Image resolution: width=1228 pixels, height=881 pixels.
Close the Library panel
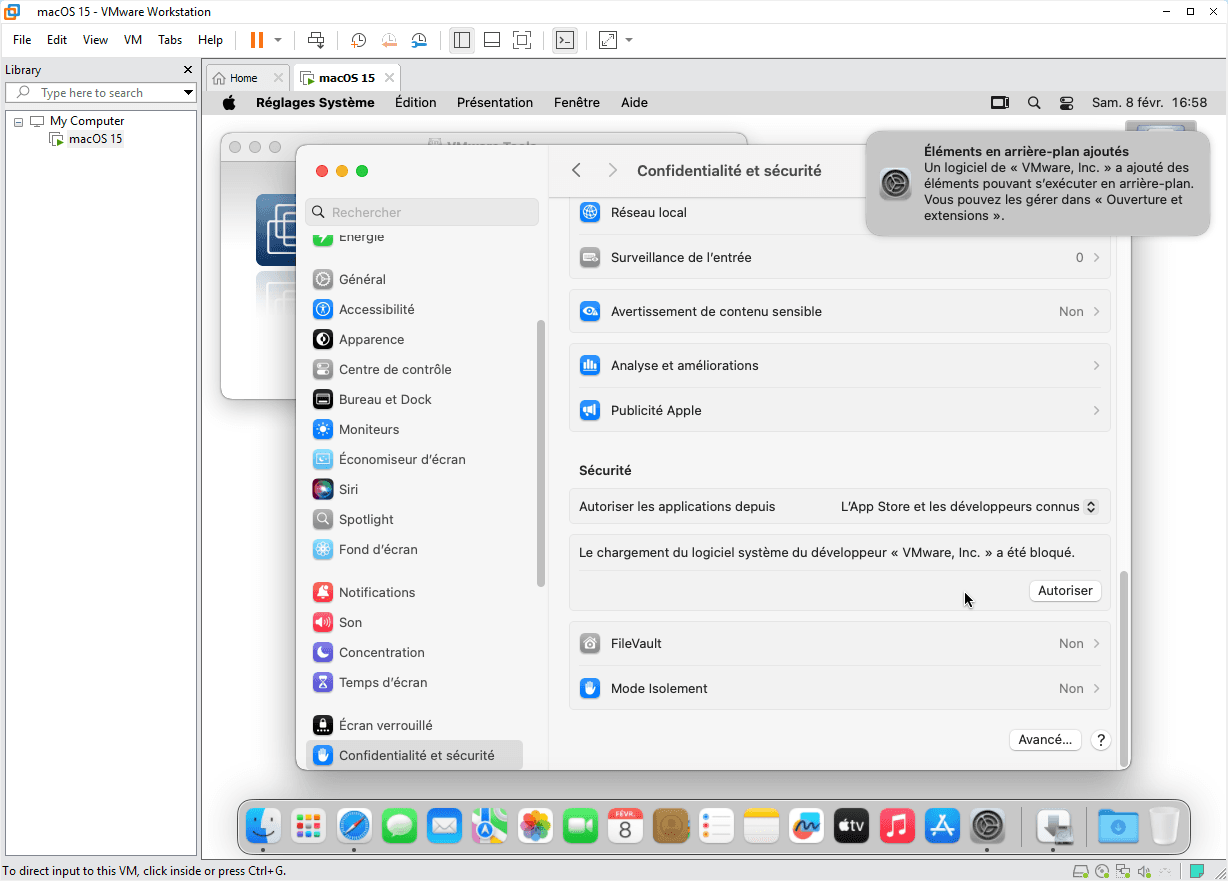(187, 70)
